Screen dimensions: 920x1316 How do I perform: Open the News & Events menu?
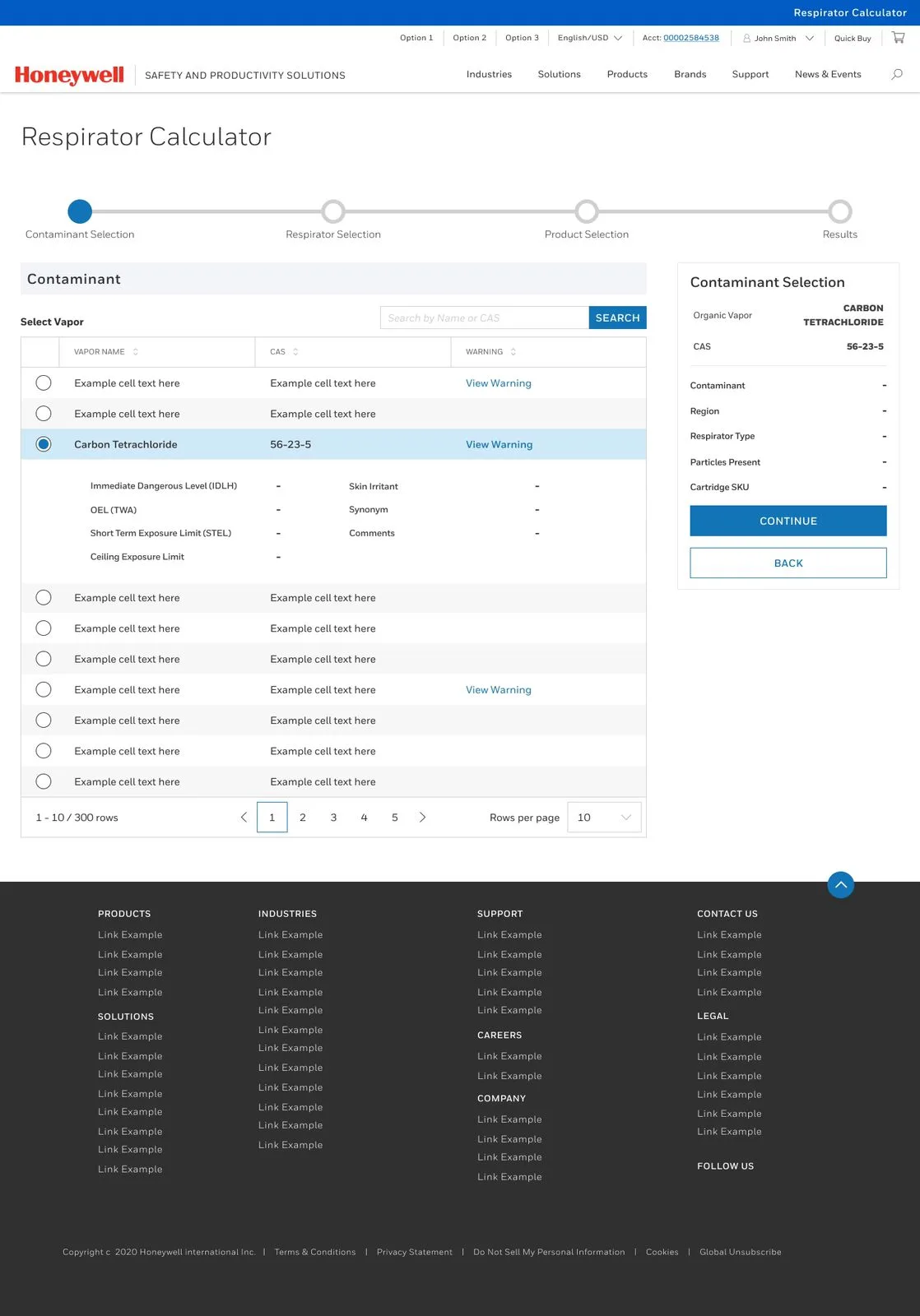tap(828, 74)
